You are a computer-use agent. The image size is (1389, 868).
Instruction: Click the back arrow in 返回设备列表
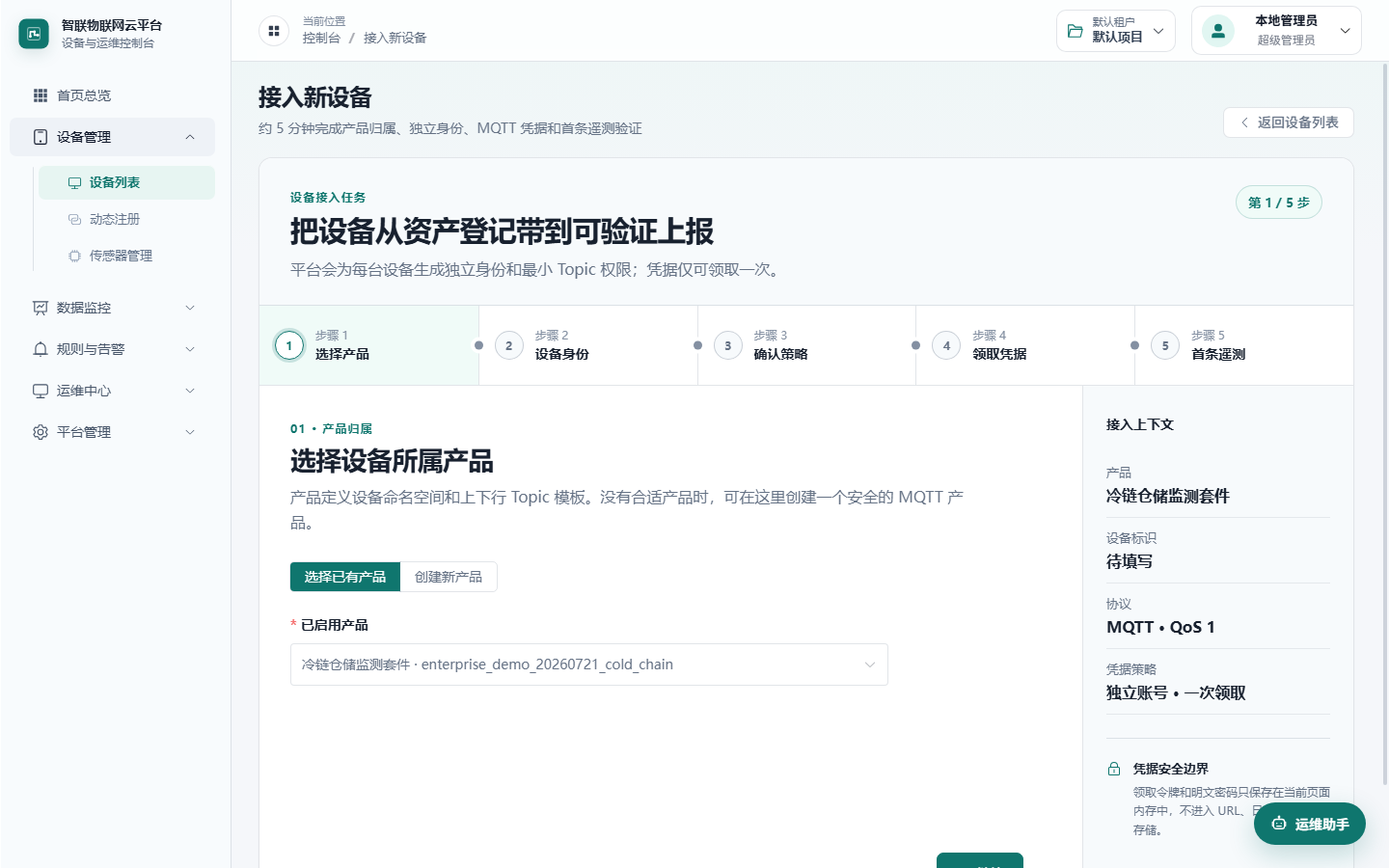point(1244,122)
